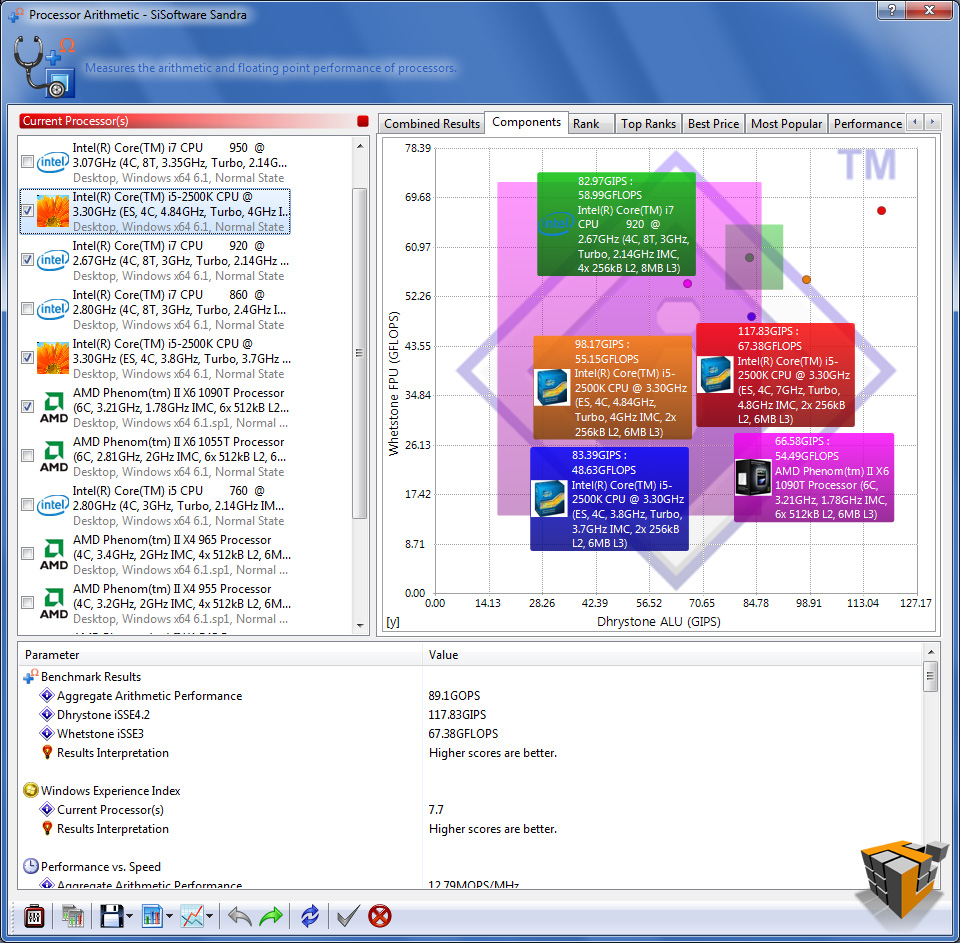
Task: Click the help question mark button in title bar
Action: point(891,10)
